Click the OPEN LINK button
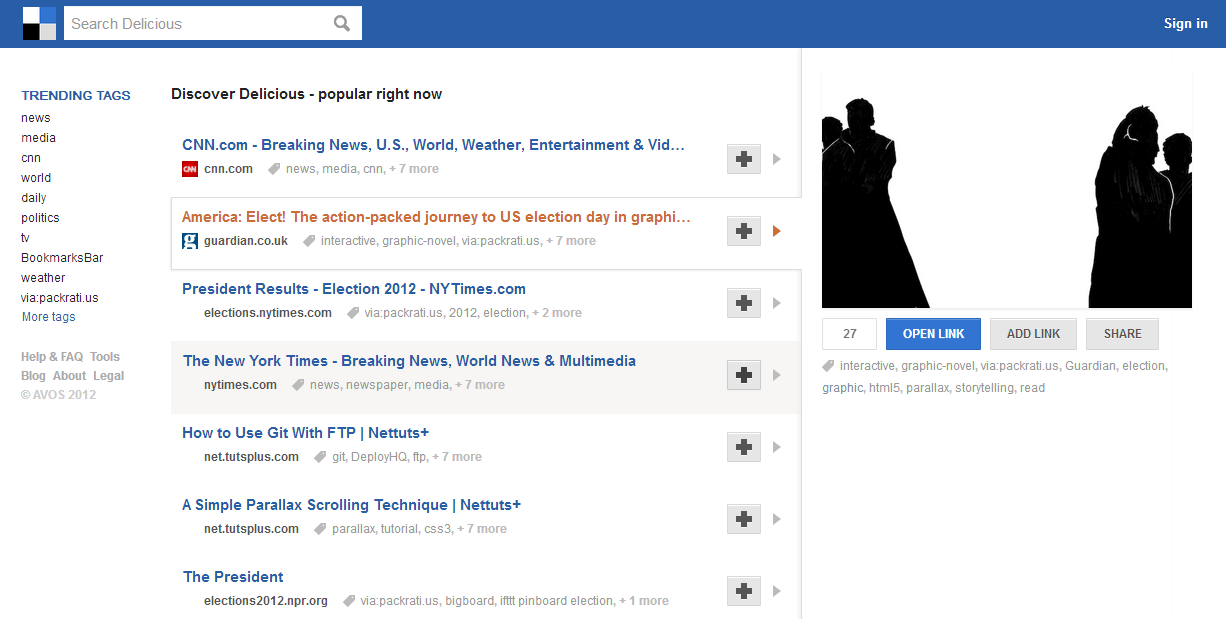Viewport: 1226px width, 619px height. click(933, 334)
